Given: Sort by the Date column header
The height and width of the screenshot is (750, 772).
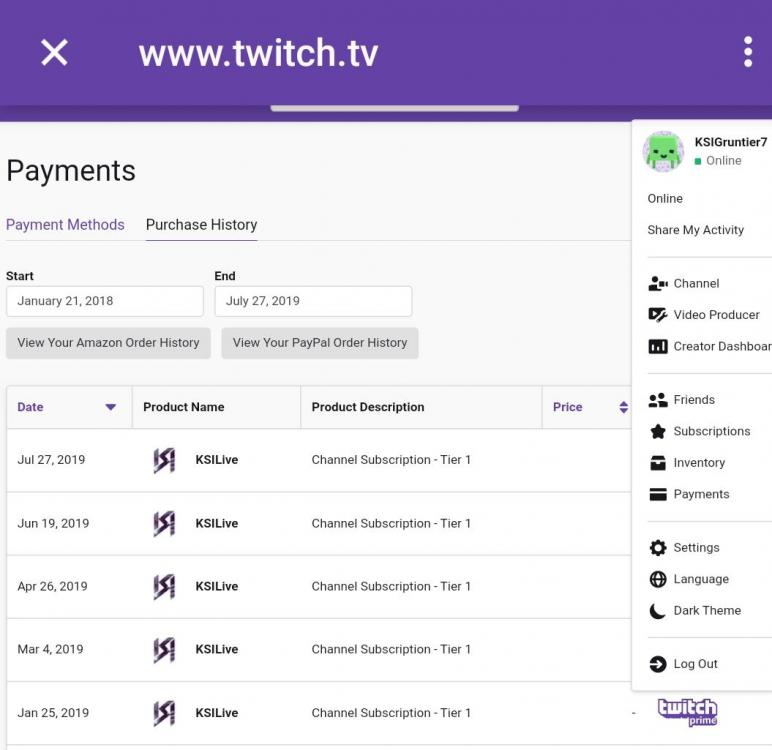Looking at the screenshot, I should pyautogui.click(x=30, y=407).
